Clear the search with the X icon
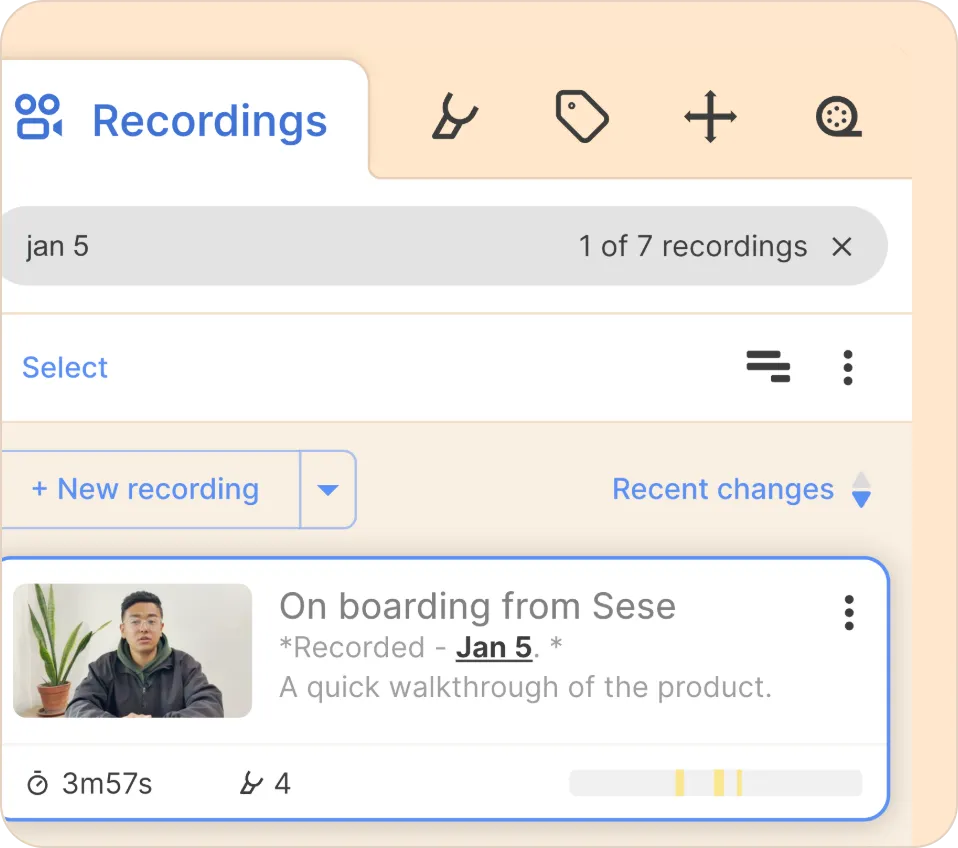The height and width of the screenshot is (848, 958). [x=842, y=247]
